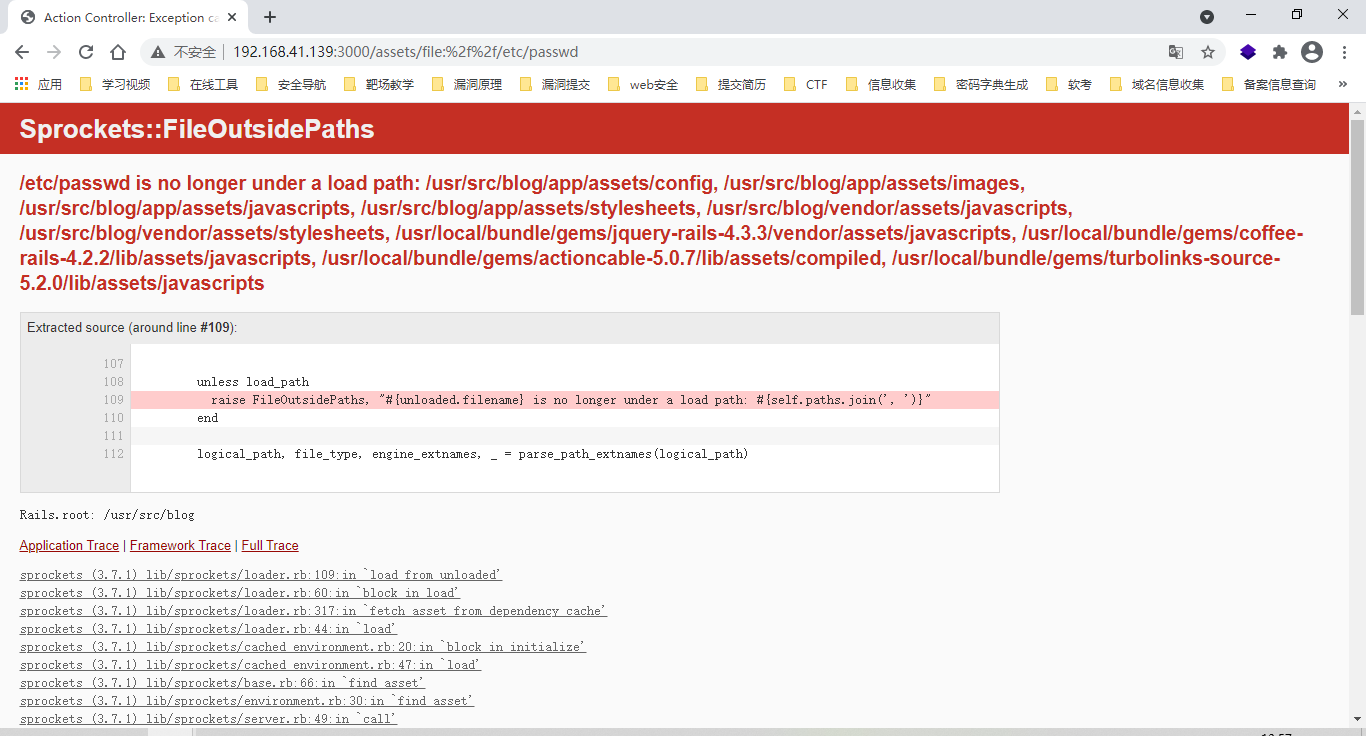1366x736 pixels.
Task: Open trace line loader.rb:317 fetch_asset_from_dependency_cache
Action: coord(313,611)
